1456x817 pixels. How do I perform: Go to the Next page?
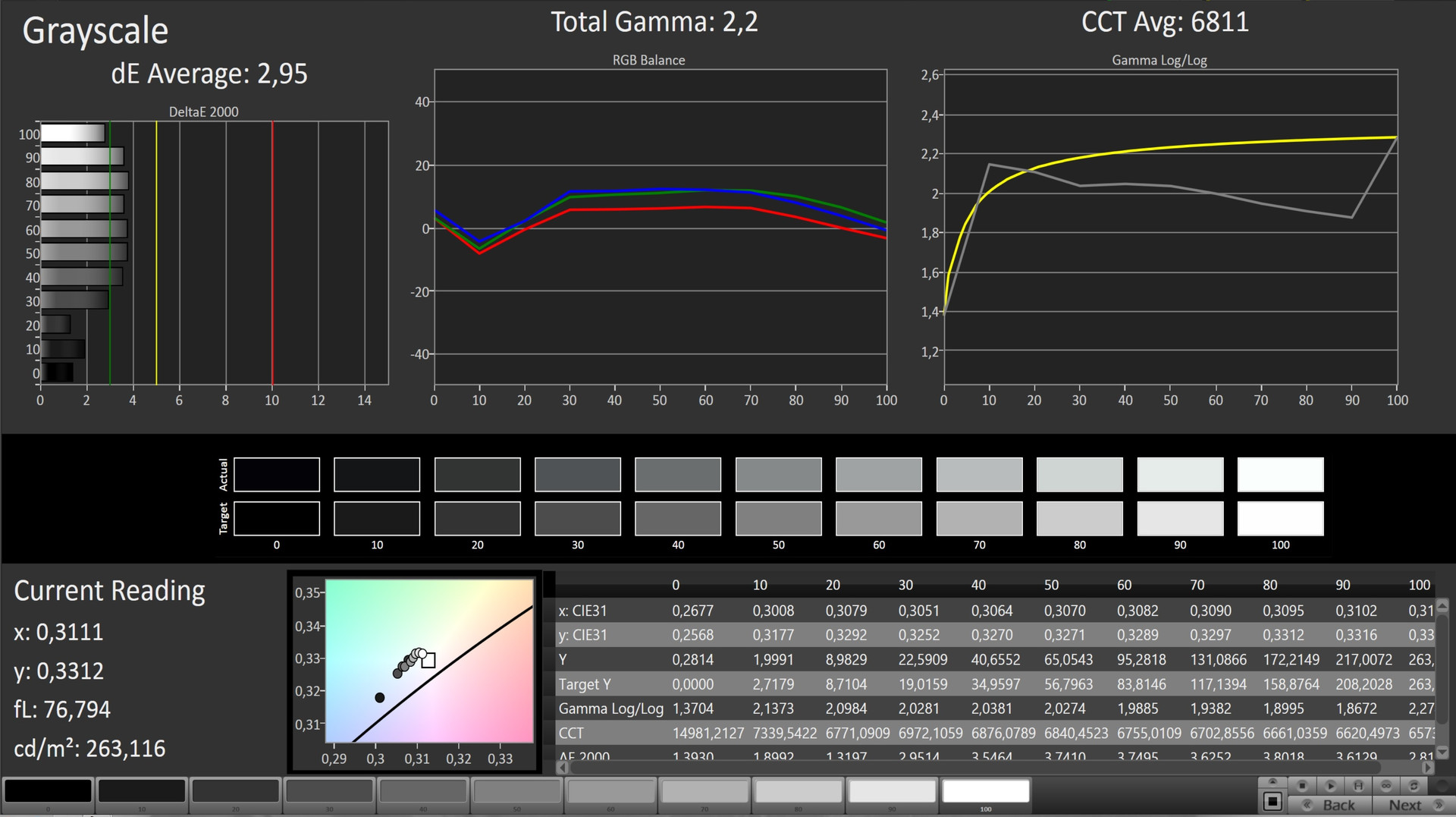tap(1414, 805)
